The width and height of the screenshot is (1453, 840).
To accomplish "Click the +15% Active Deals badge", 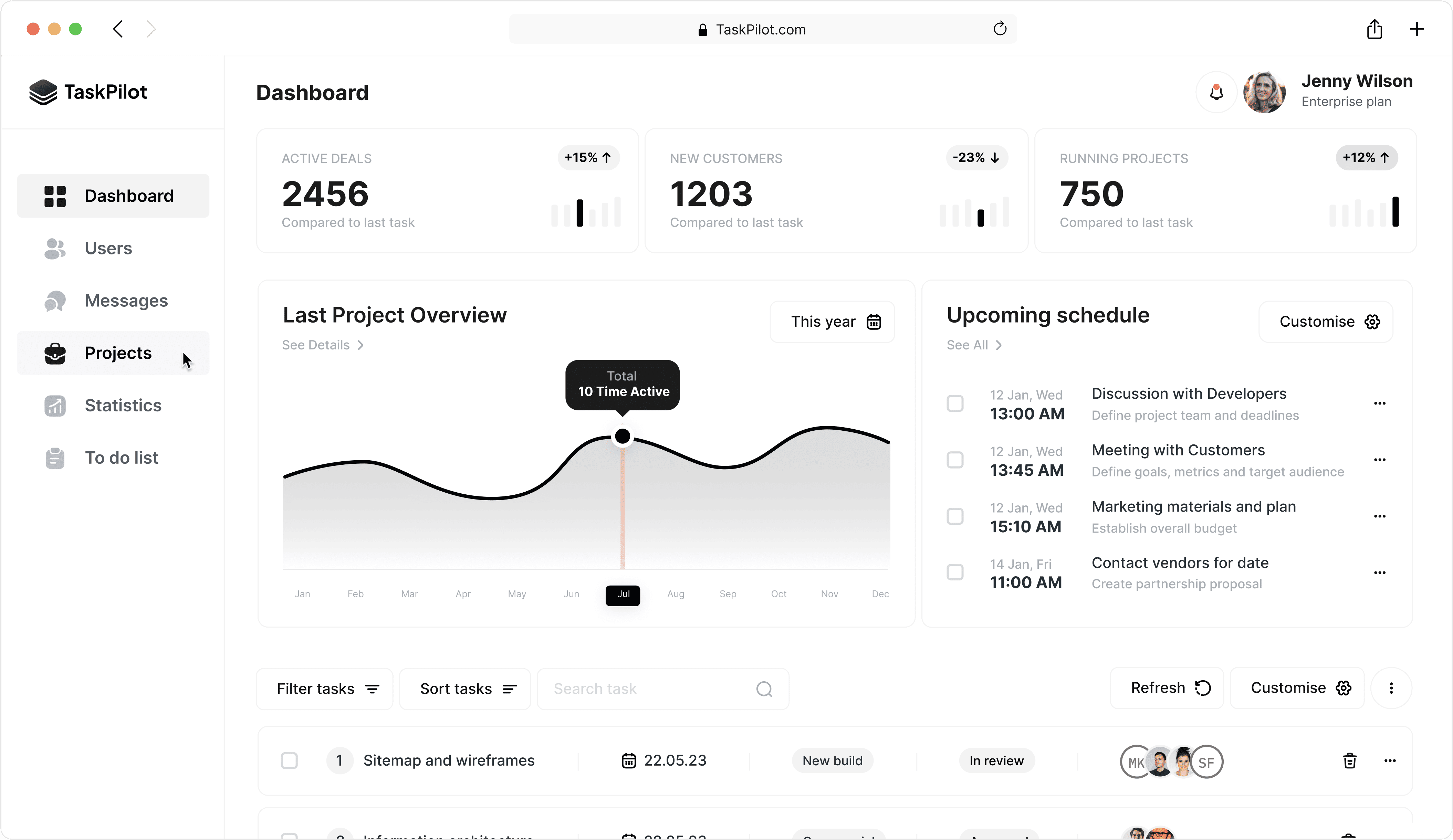I will point(589,158).
